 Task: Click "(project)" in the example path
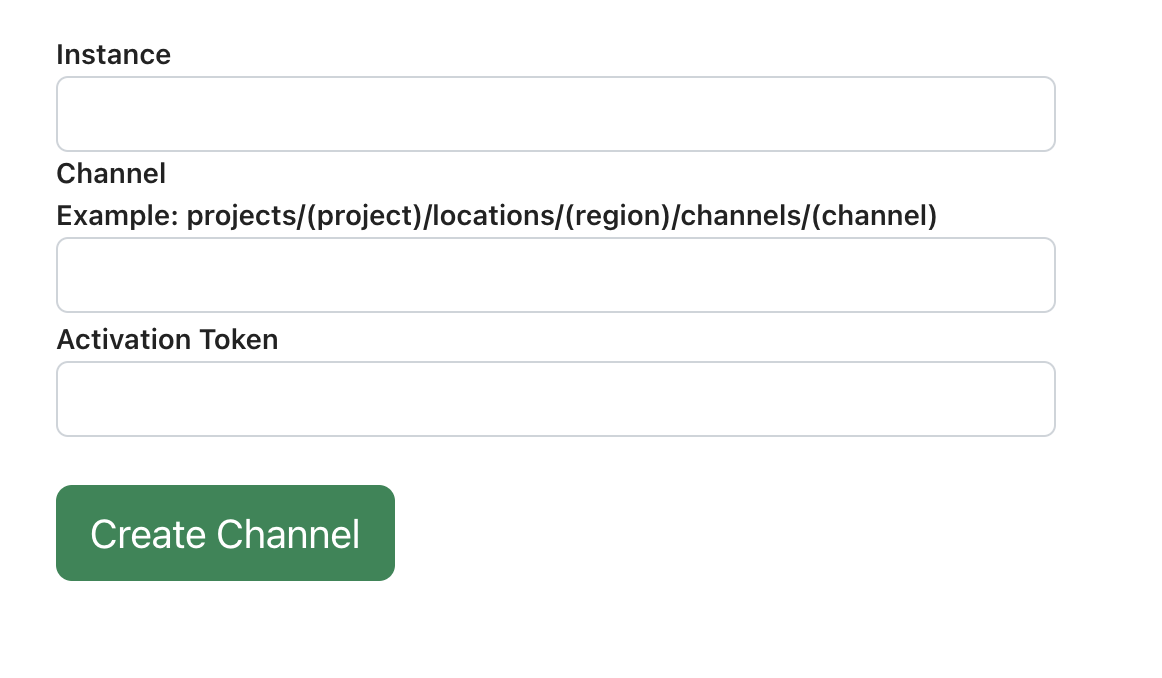(x=362, y=216)
